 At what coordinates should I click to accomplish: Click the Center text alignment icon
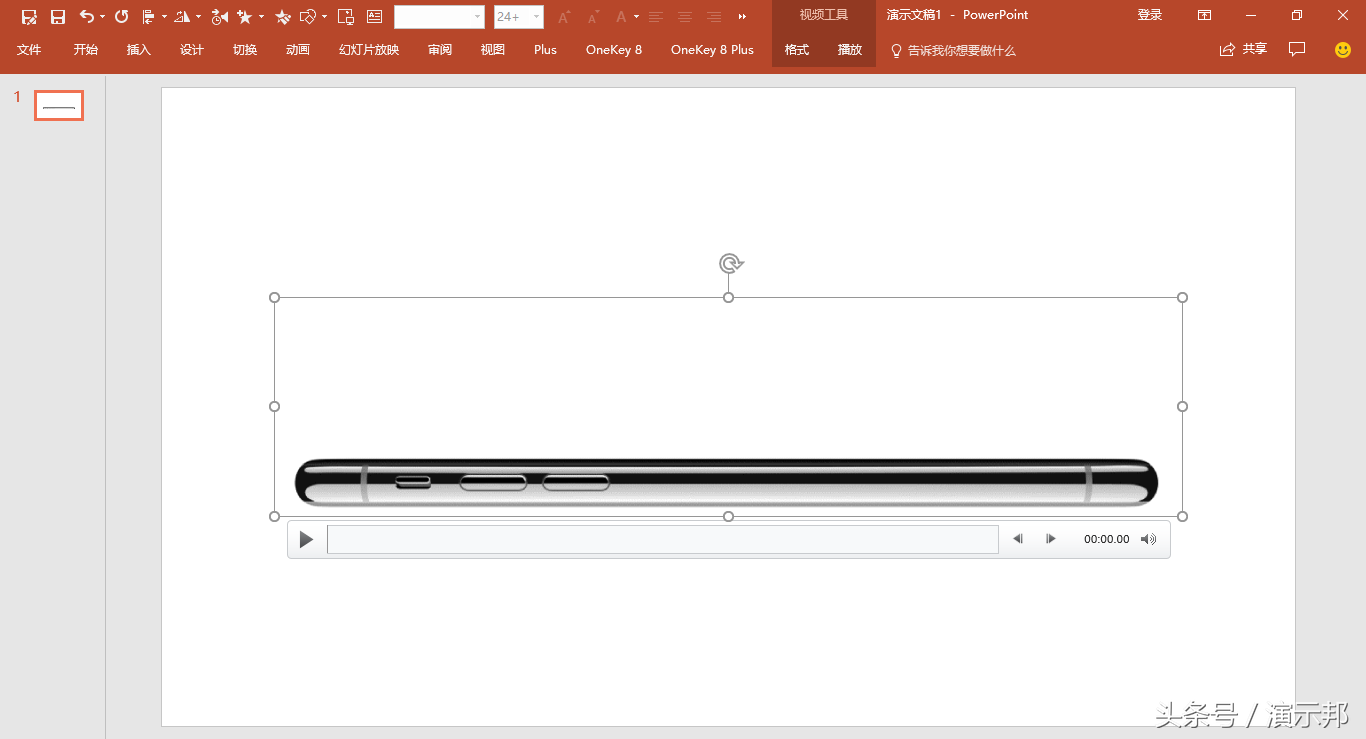click(685, 16)
